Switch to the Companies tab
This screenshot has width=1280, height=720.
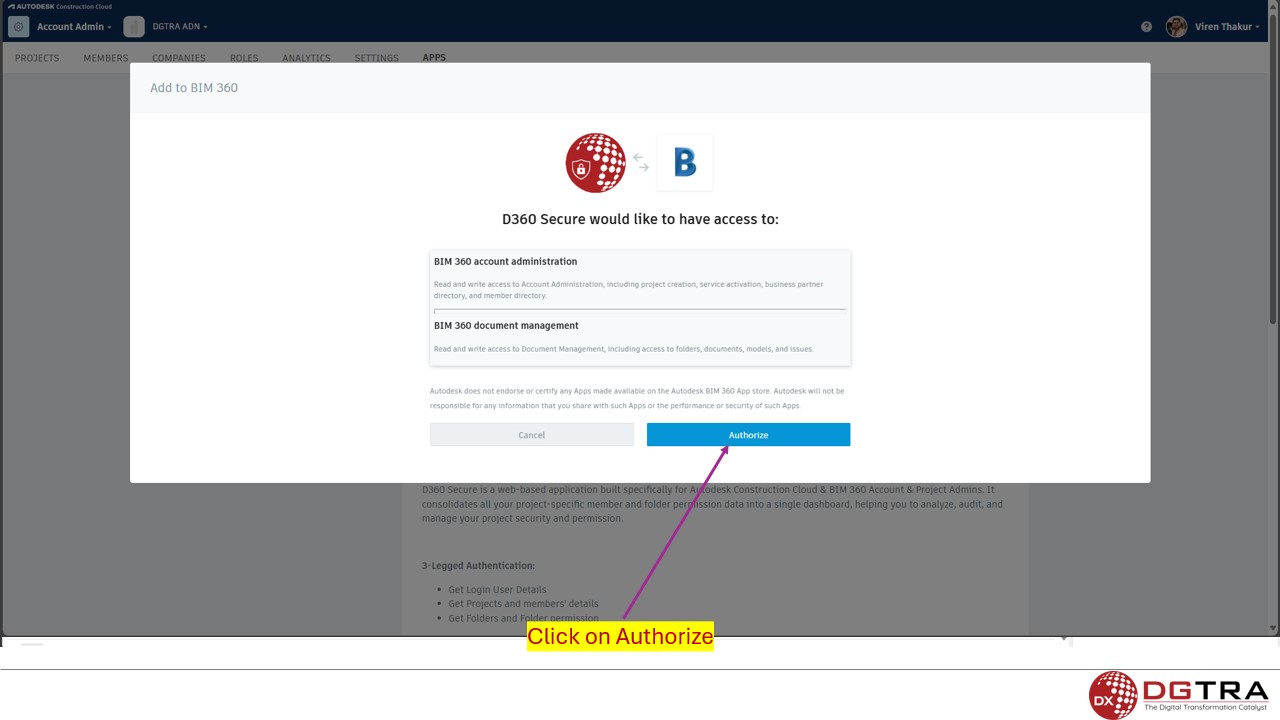pyautogui.click(x=179, y=58)
